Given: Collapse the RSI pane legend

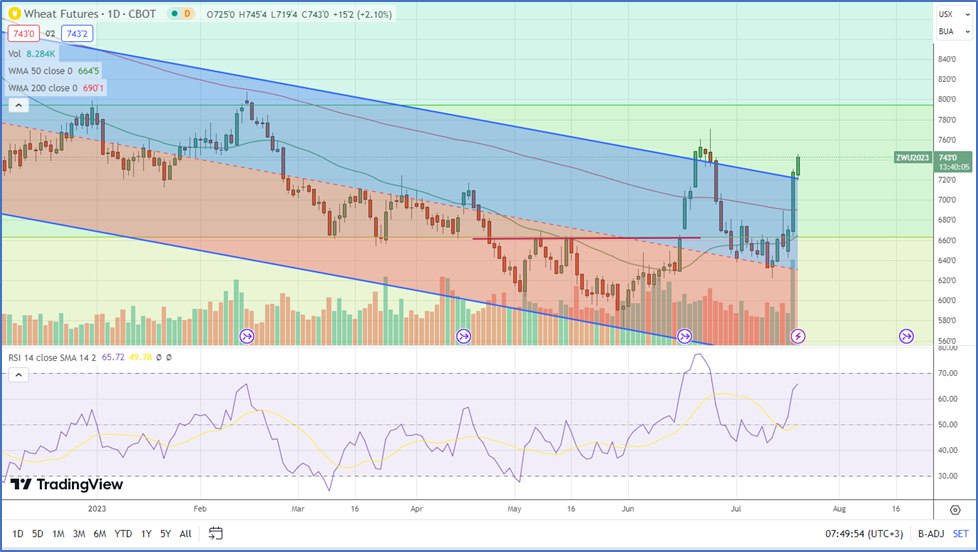Looking at the screenshot, I should coord(18,375).
